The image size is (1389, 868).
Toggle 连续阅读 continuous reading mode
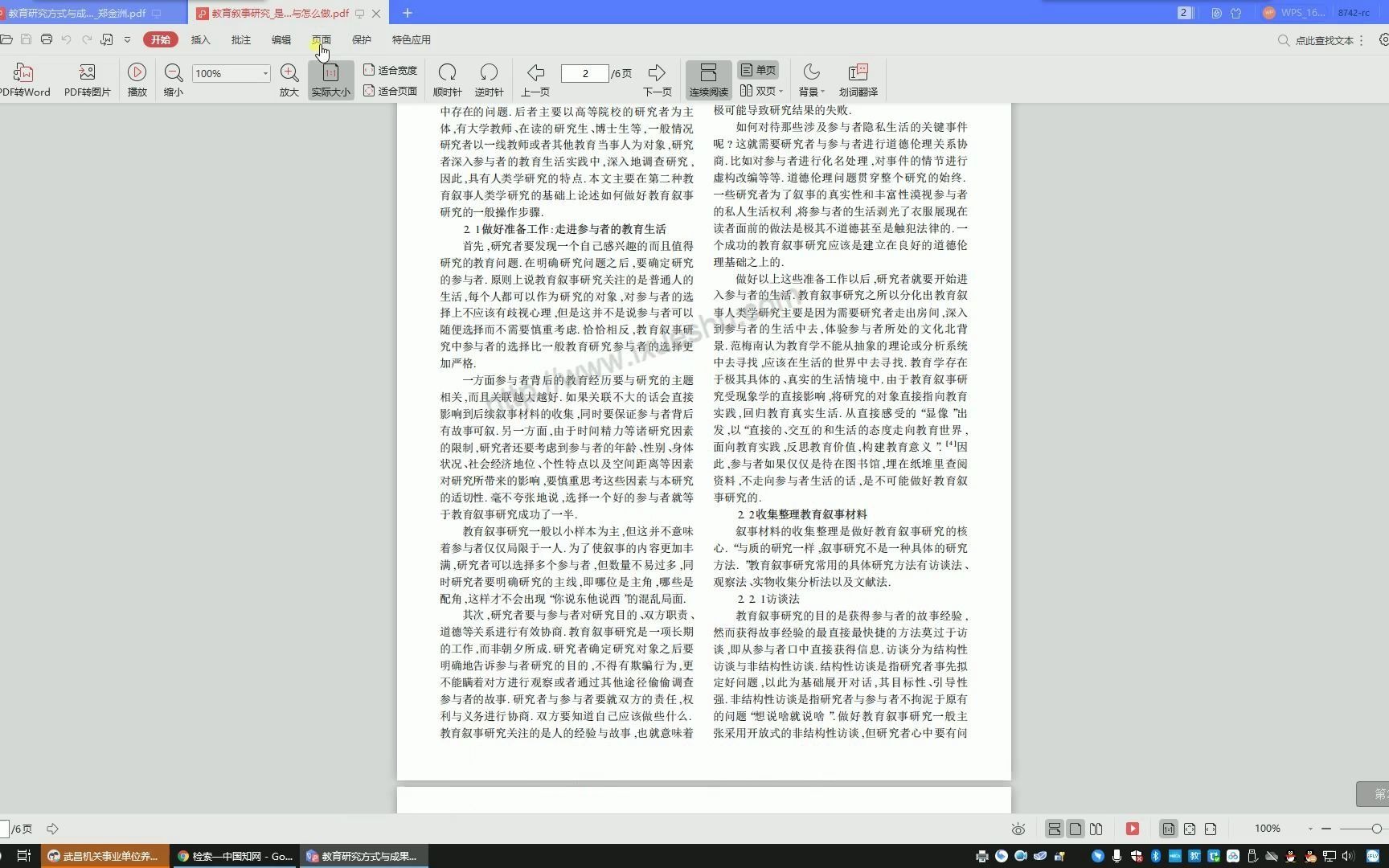(x=708, y=80)
